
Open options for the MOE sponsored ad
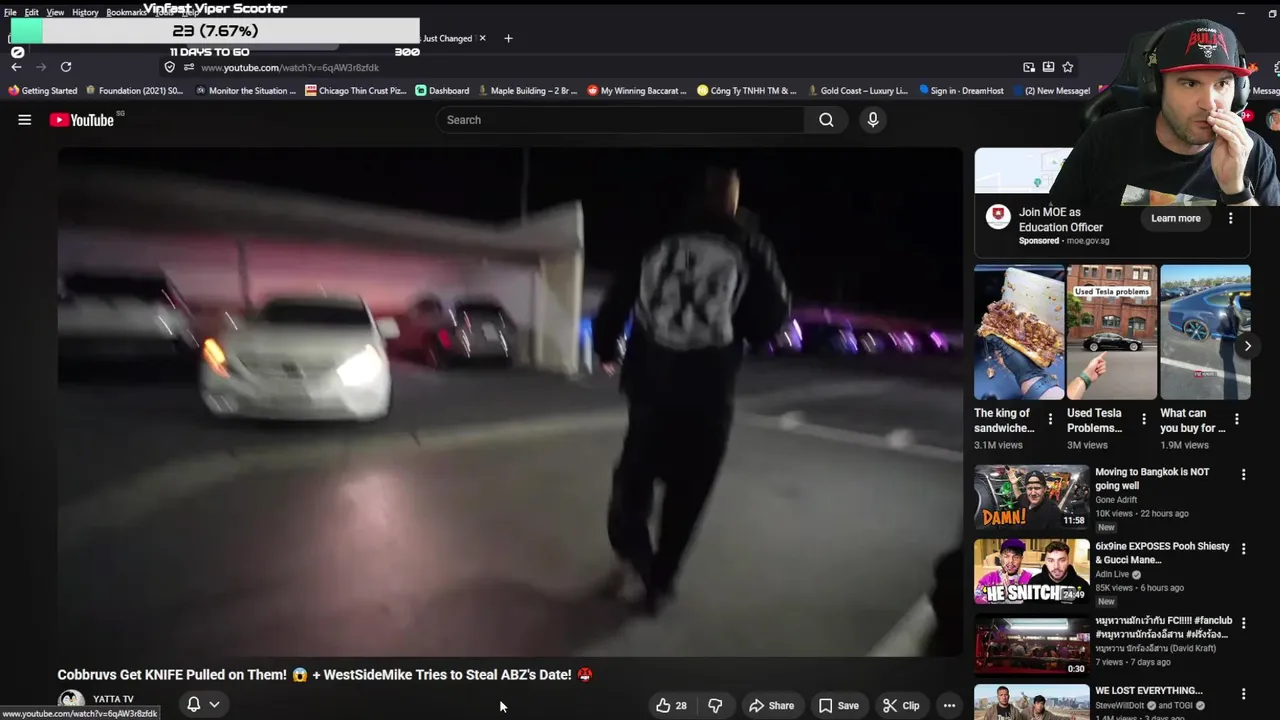coord(1230,218)
